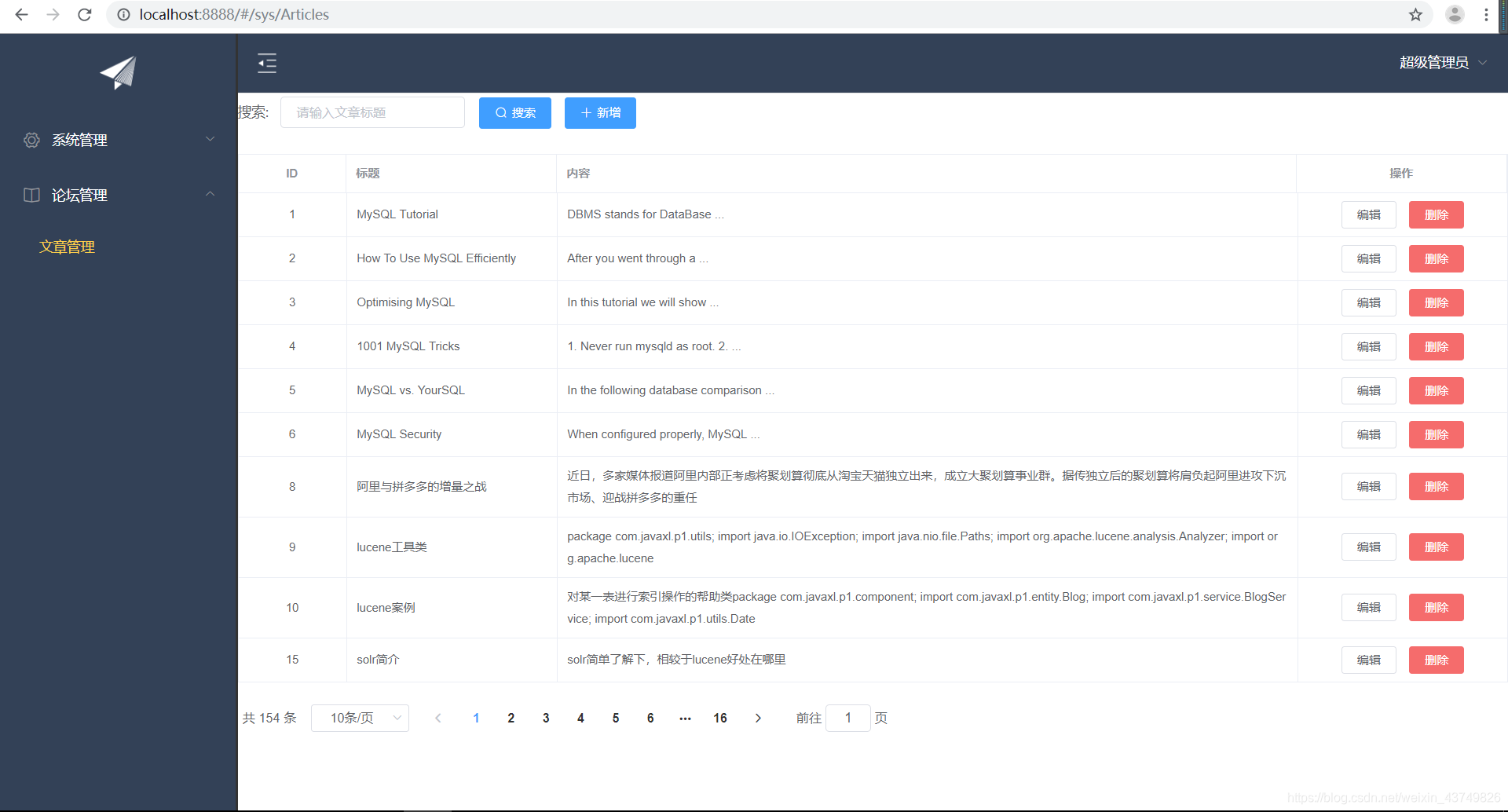This screenshot has height=812, width=1508.
Task: Click the 搜索 search button
Action: [515, 113]
